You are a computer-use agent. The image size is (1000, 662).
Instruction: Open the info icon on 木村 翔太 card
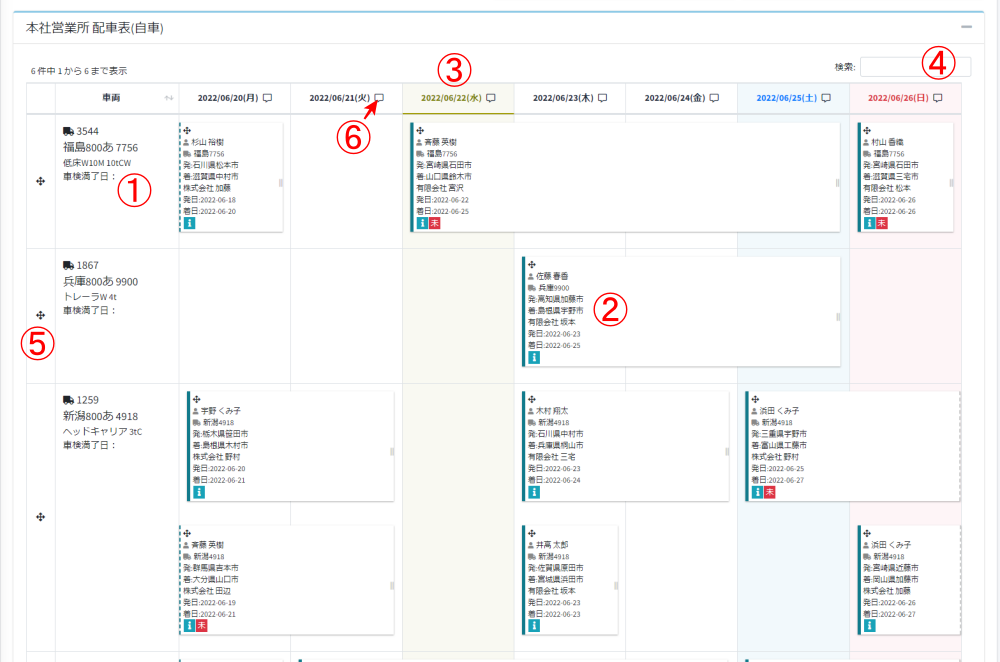[x=534, y=492]
